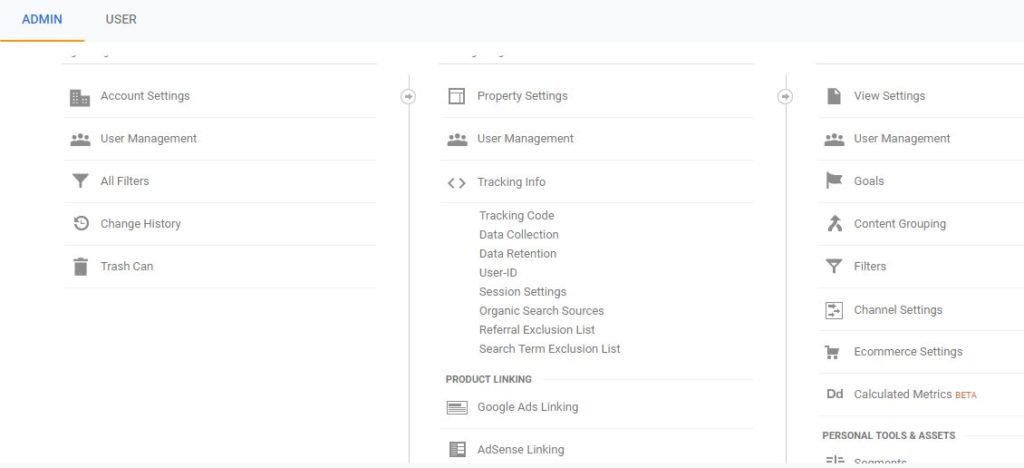Click the account User Management people icon
This screenshot has width=1024, height=468.
[x=80, y=139]
